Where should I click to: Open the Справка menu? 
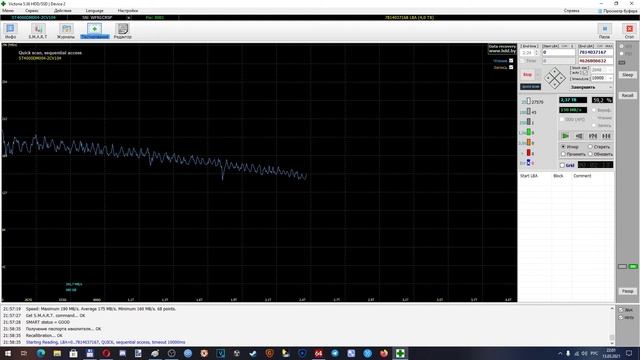tap(571, 11)
